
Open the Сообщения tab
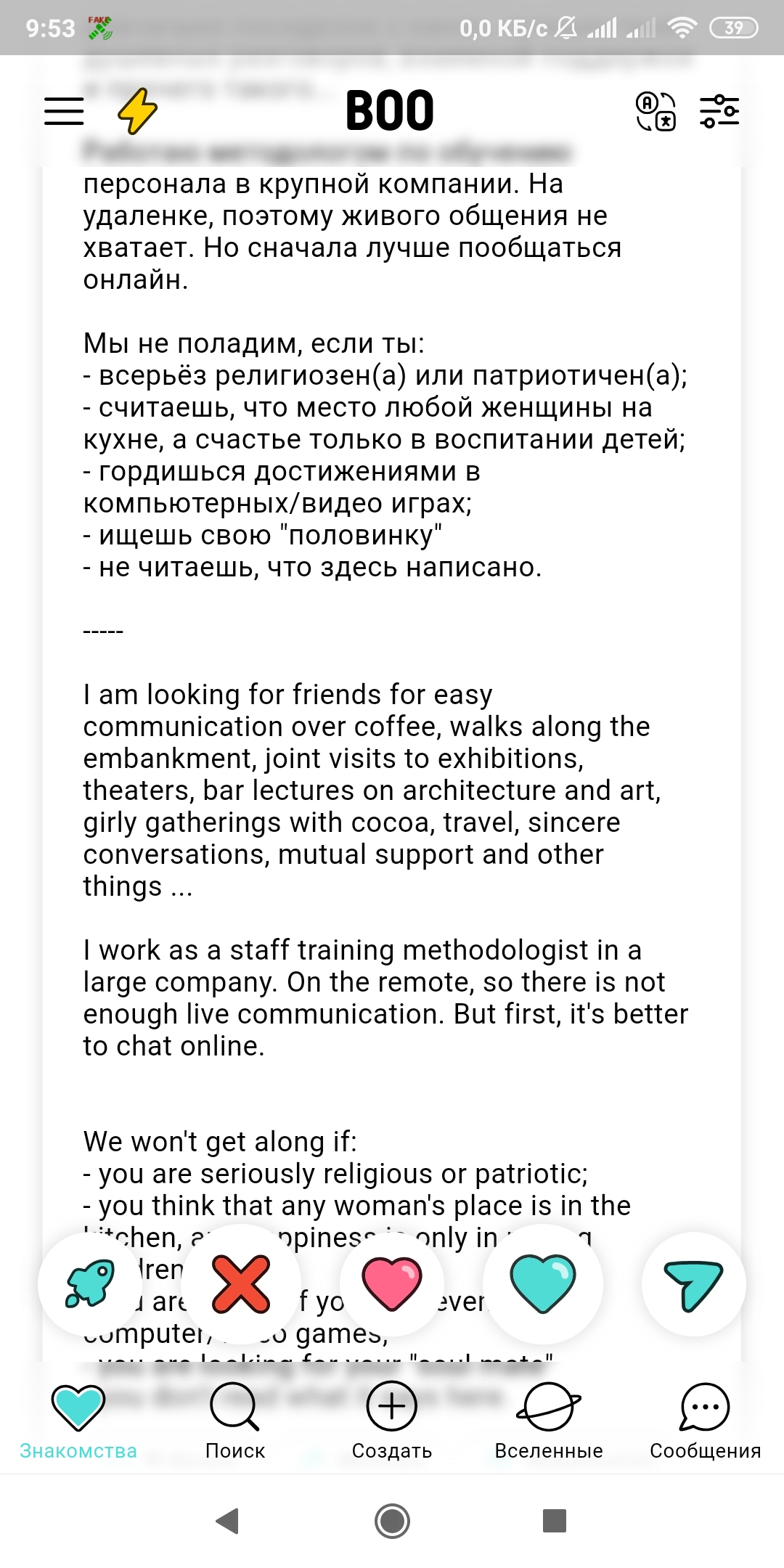click(705, 1421)
